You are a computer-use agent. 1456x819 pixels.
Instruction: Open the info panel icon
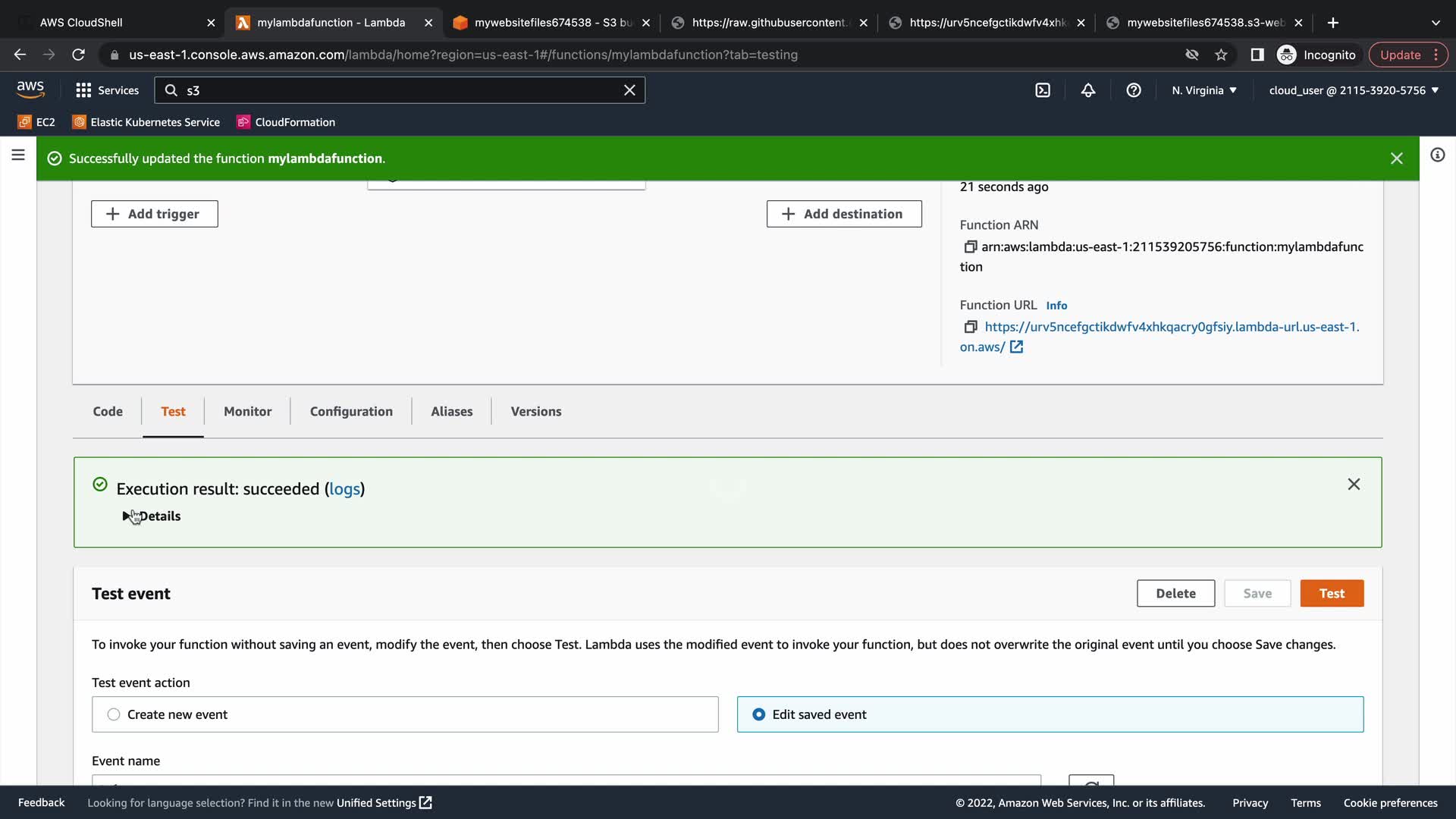coord(1437,155)
